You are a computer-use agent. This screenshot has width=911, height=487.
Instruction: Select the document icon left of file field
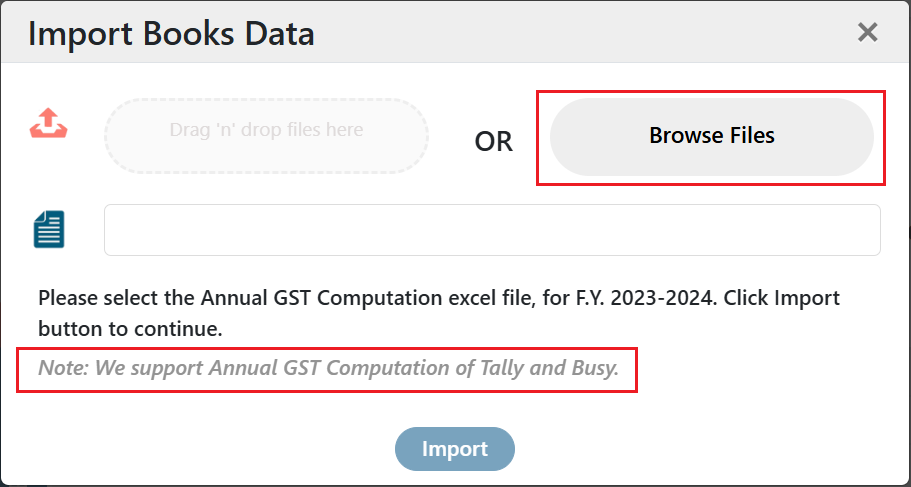49,230
